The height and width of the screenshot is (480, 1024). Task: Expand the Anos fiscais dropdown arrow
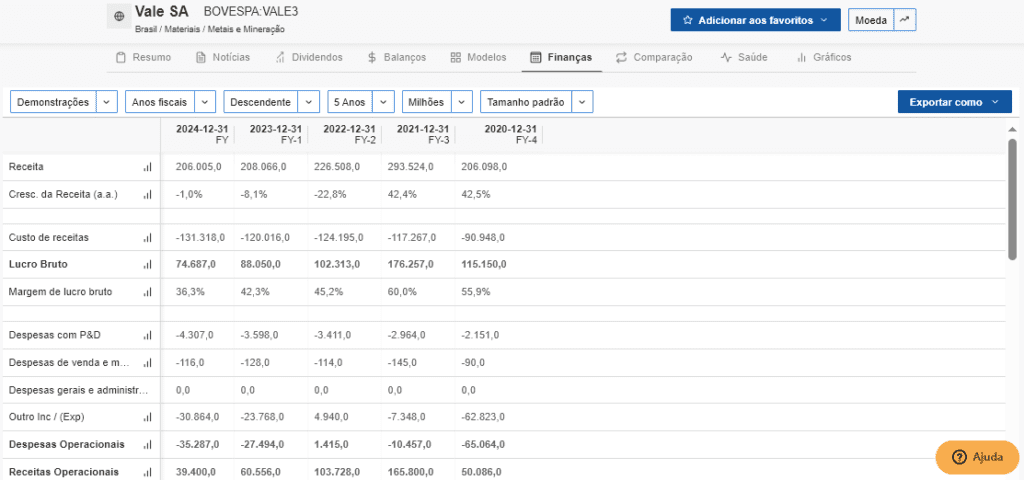point(205,102)
